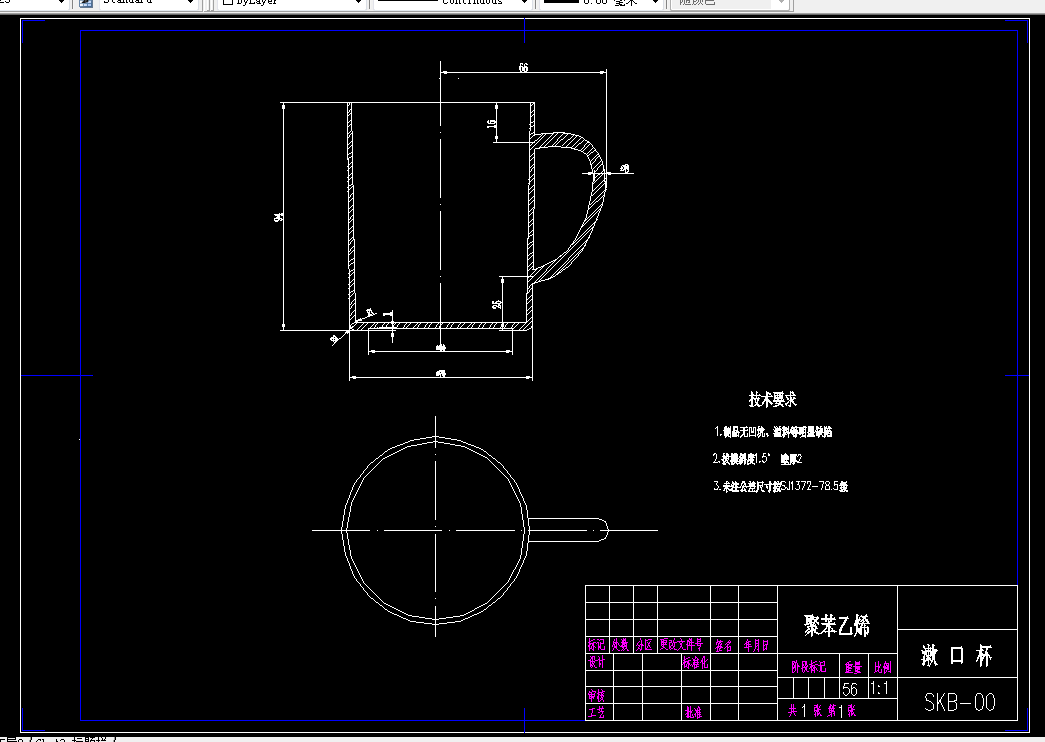Select the 年月日 label in title block
Viewport: 1045px width, 742px height.
(x=757, y=645)
